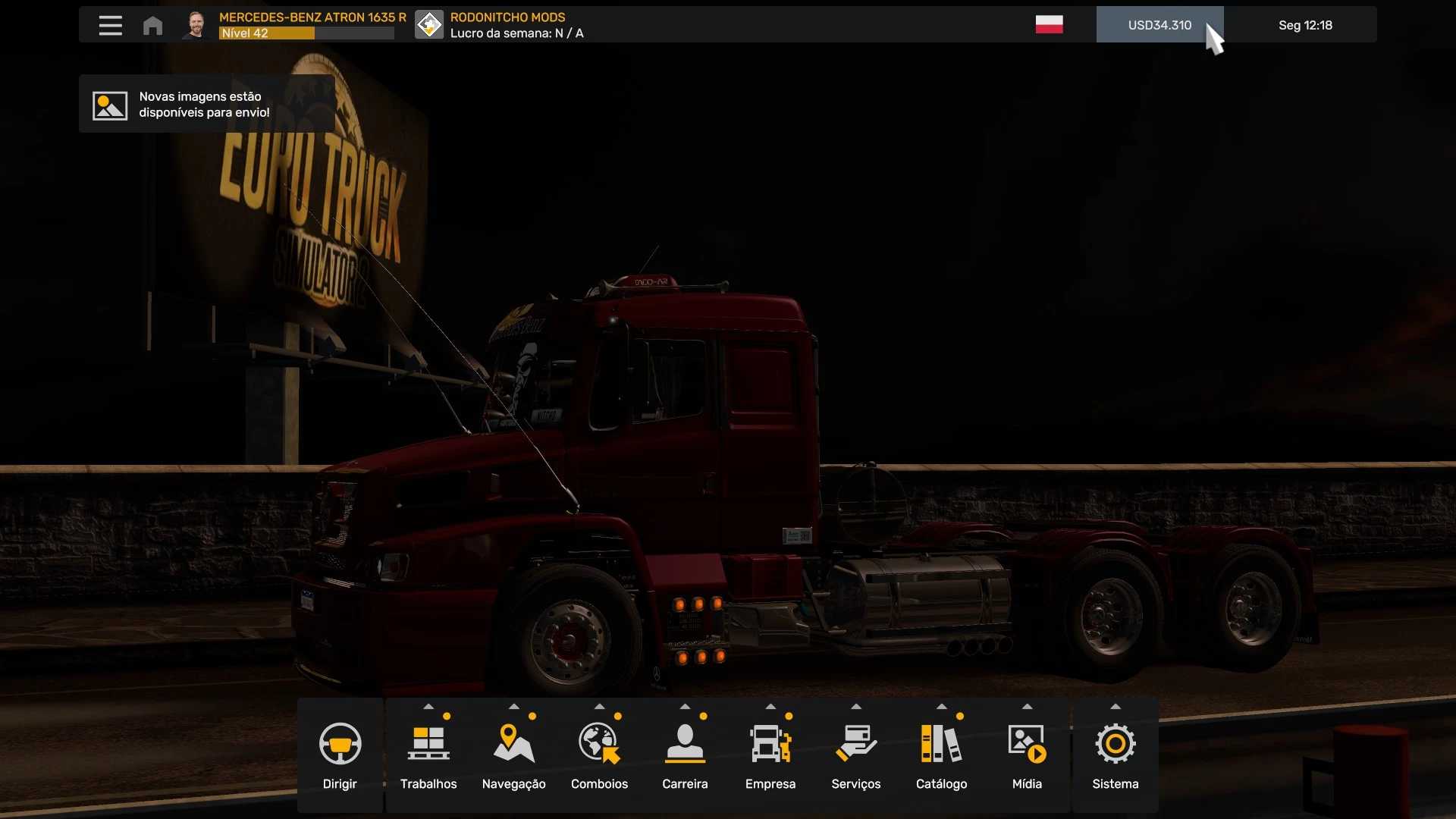Expand the arrow above Navegação
The width and height of the screenshot is (1456, 819).
[513, 707]
